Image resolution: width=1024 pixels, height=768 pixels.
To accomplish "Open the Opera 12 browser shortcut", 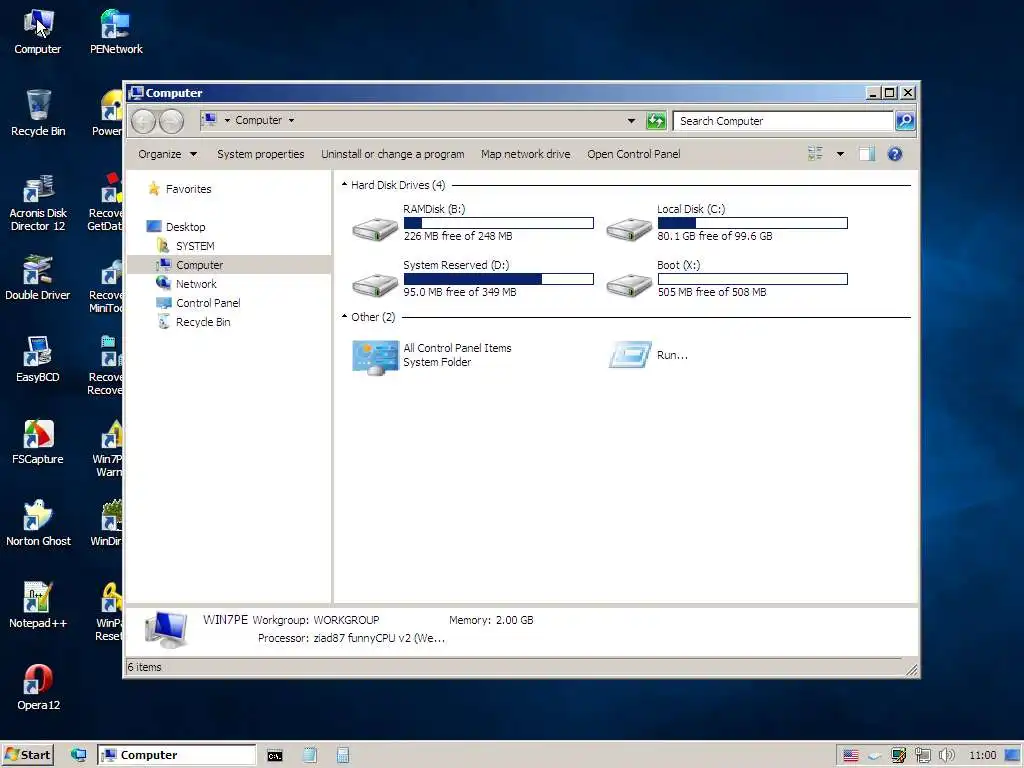I will coord(38,688).
